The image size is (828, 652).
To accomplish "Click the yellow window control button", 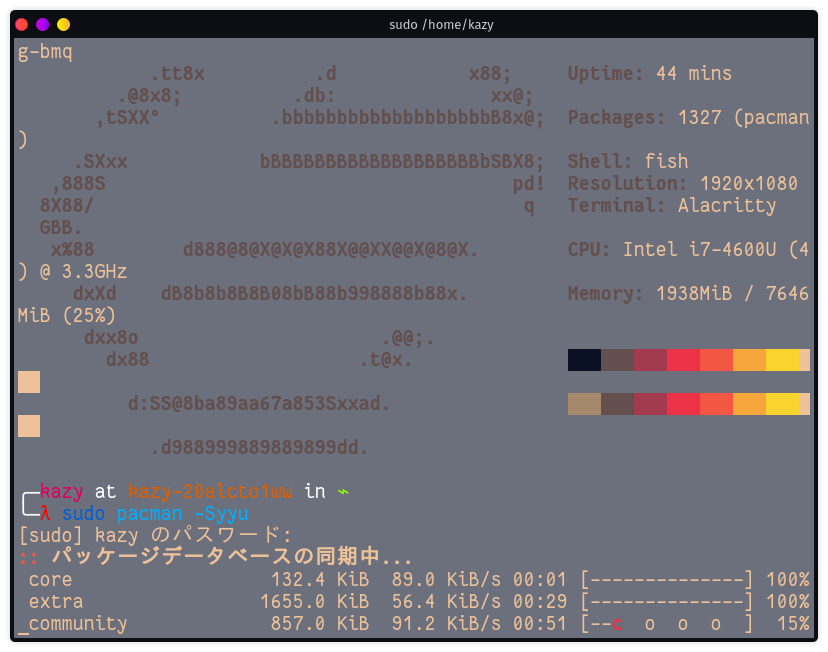I will pyautogui.click(x=63, y=24).
